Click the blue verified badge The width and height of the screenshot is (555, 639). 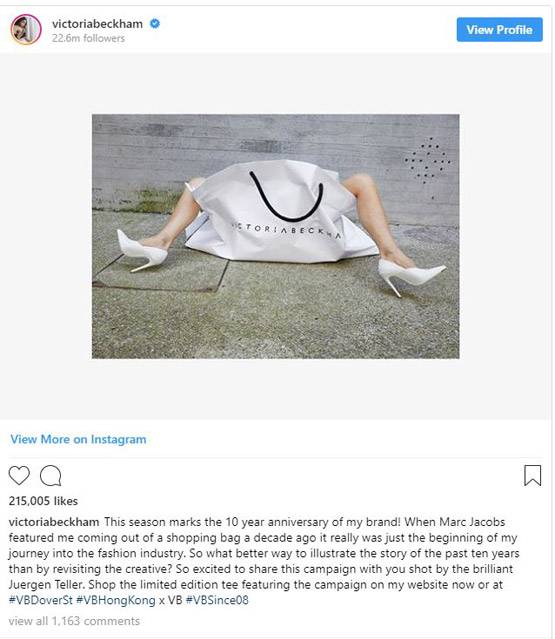point(155,24)
